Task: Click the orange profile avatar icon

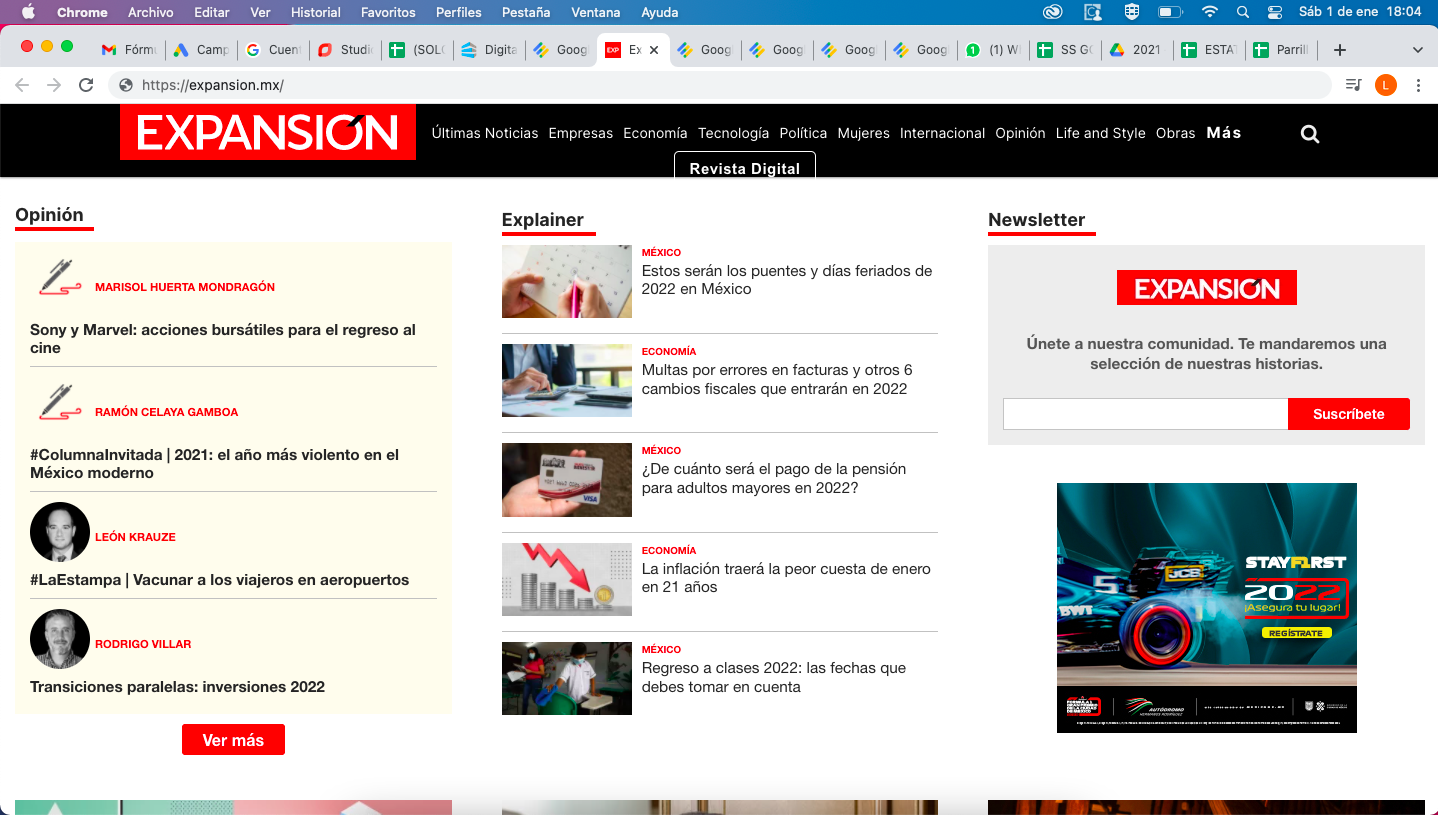Action: point(1385,85)
